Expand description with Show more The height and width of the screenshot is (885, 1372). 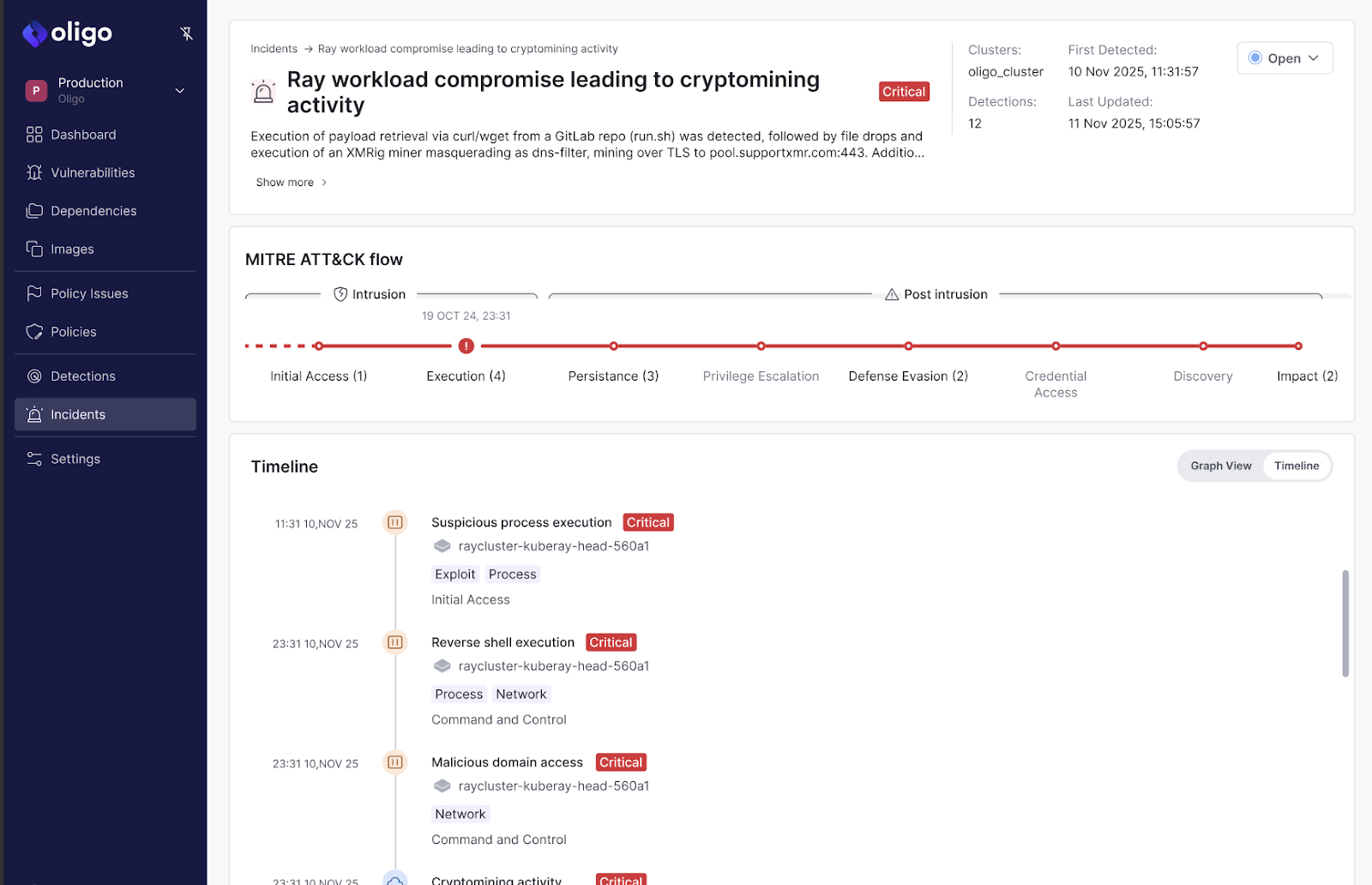point(292,183)
